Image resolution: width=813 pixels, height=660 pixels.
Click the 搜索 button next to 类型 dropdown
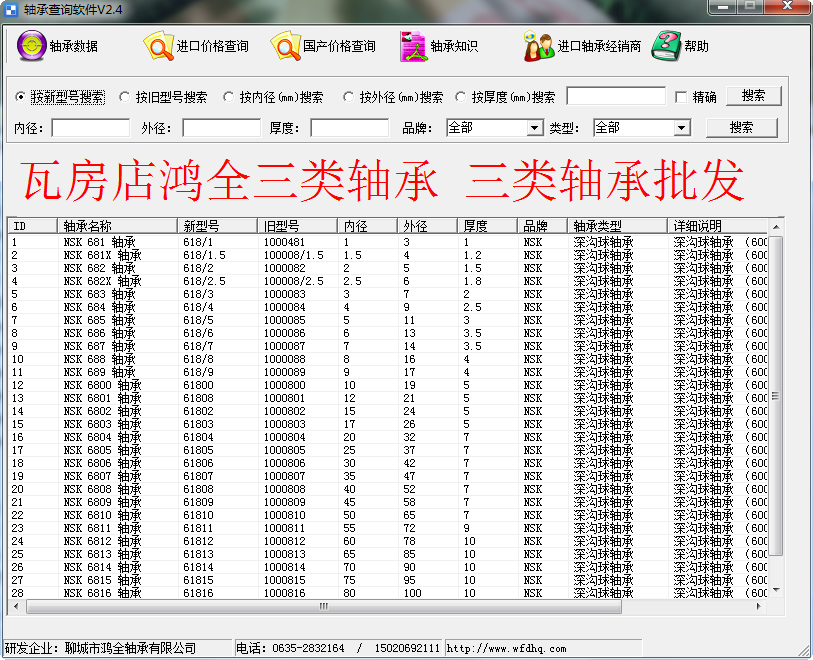tap(741, 128)
